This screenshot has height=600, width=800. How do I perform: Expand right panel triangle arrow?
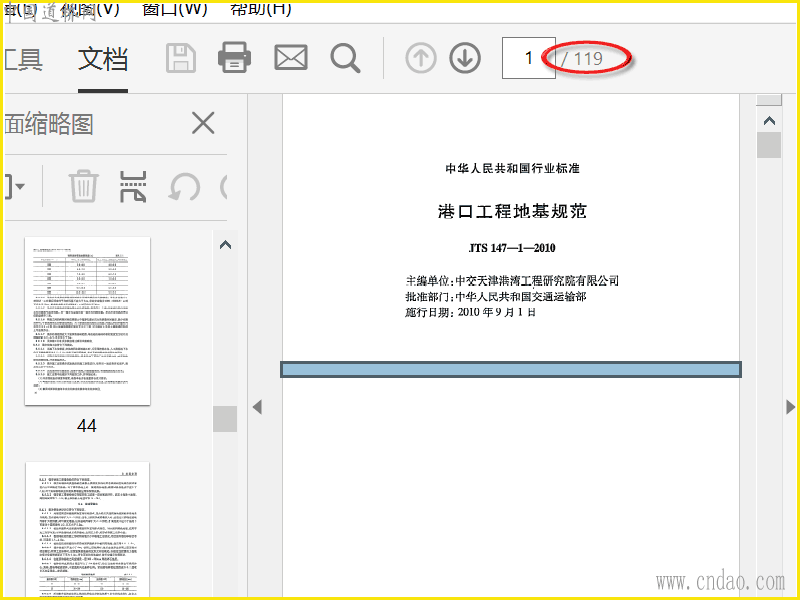(791, 407)
